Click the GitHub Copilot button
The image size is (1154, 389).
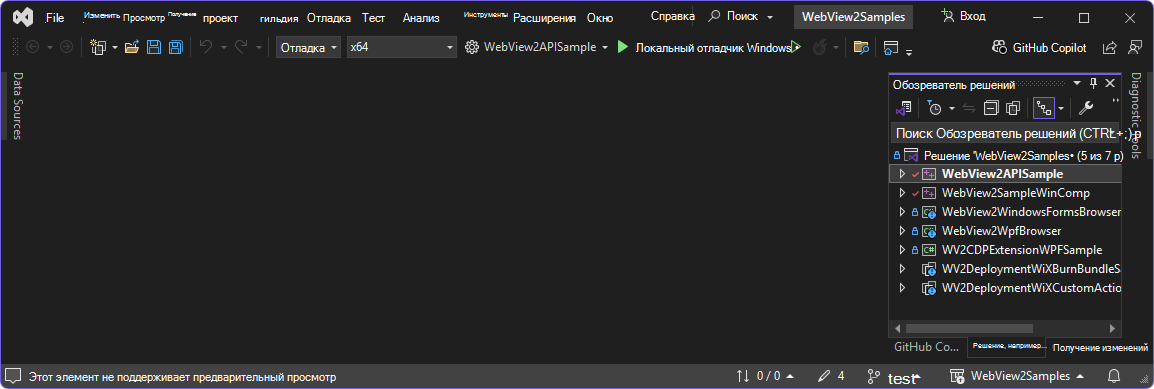coord(1038,48)
